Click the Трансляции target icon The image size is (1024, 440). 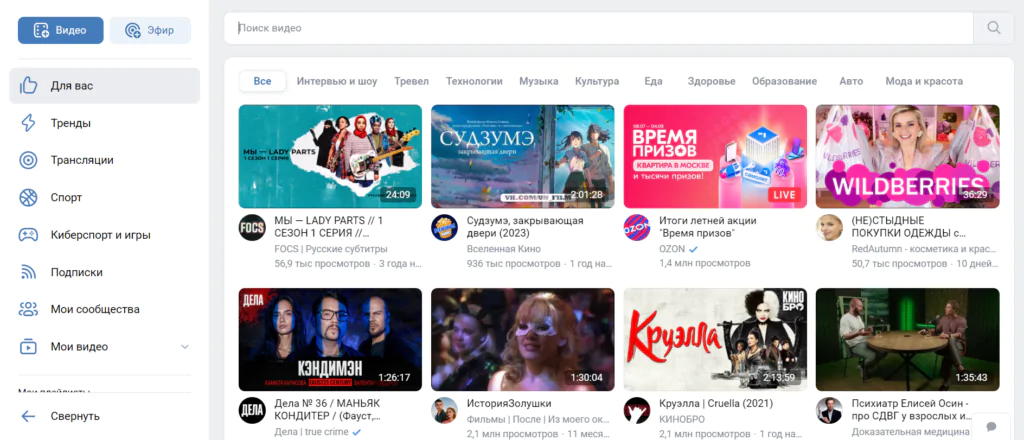(x=28, y=160)
